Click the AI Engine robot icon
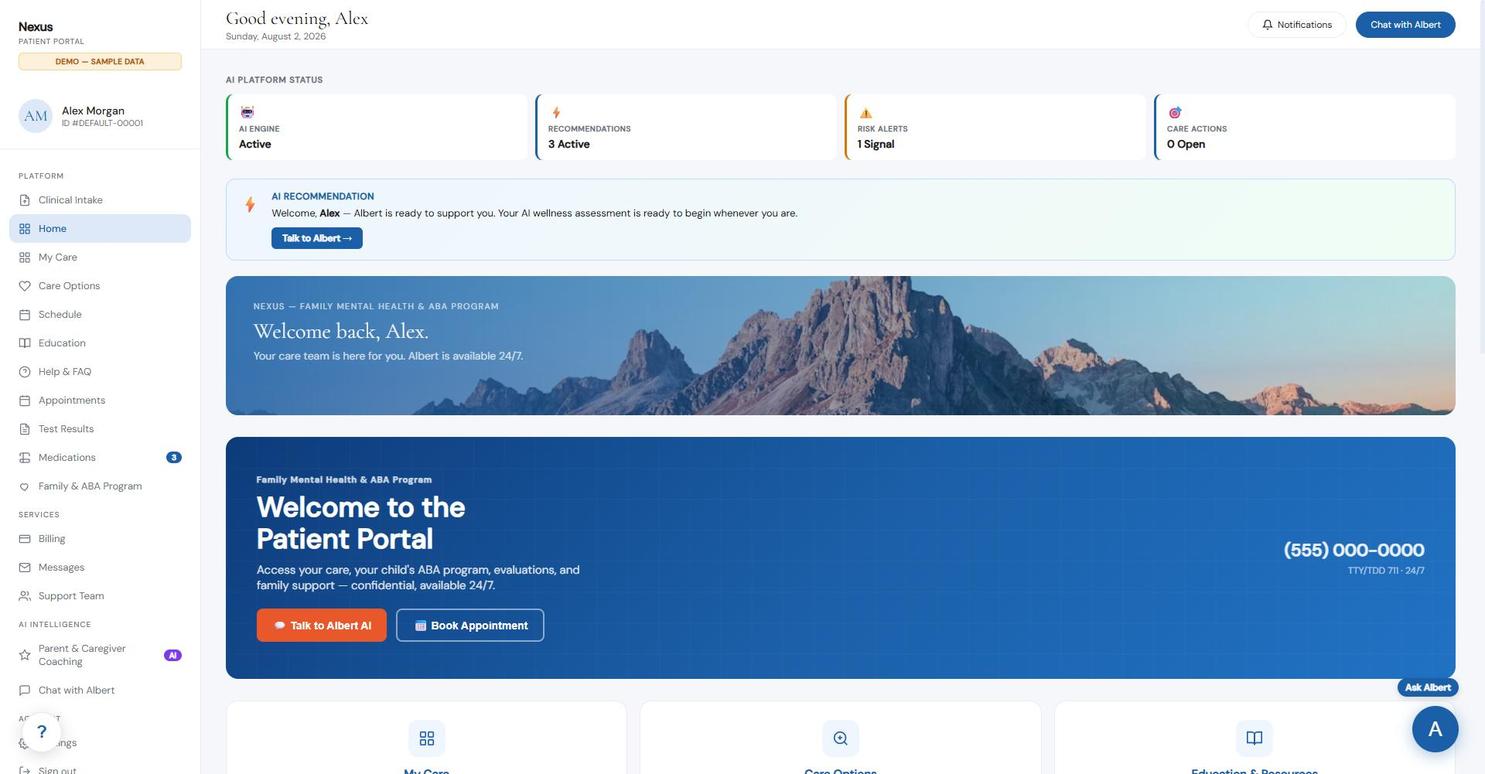Image resolution: width=1485 pixels, height=774 pixels. [247, 112]
